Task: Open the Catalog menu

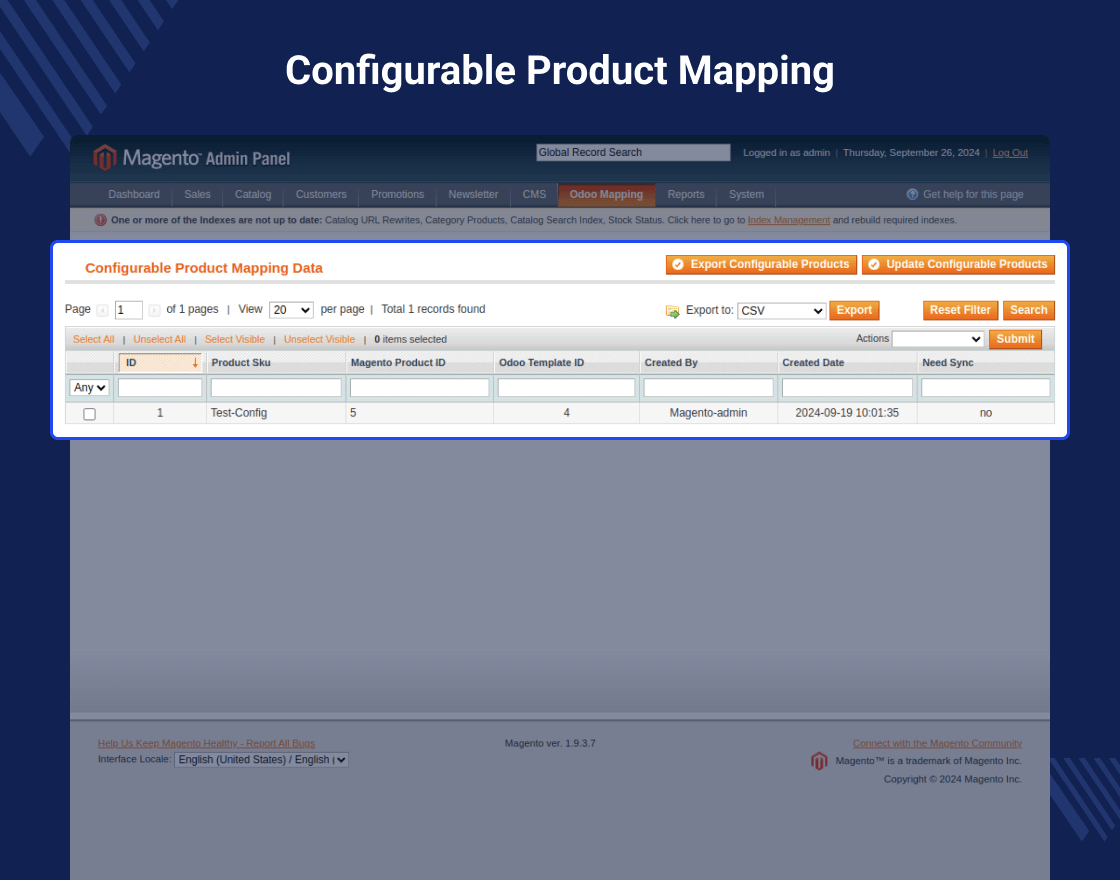Action: 253,194
